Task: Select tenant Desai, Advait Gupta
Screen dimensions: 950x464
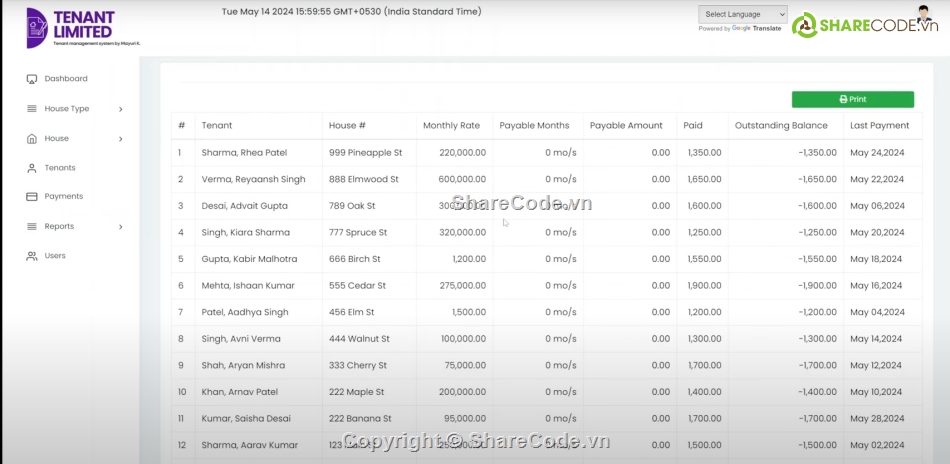Action: 245,206
